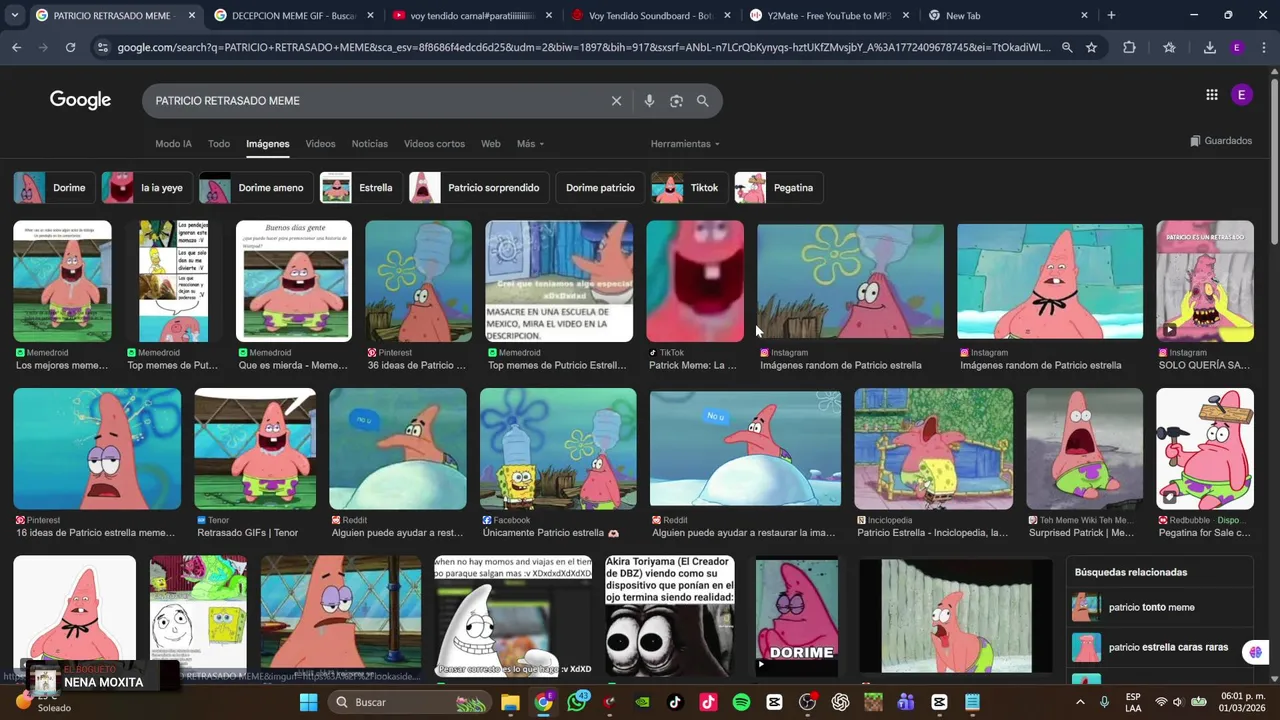Open Google account avatar on page
The image size is (1280, 720).
point(1241,95)
